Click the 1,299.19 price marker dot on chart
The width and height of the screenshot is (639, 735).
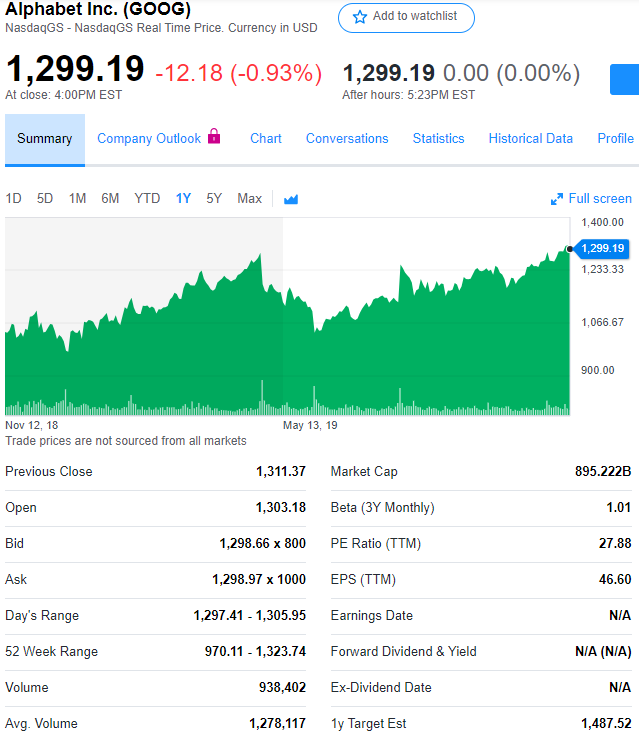[570, 249]
